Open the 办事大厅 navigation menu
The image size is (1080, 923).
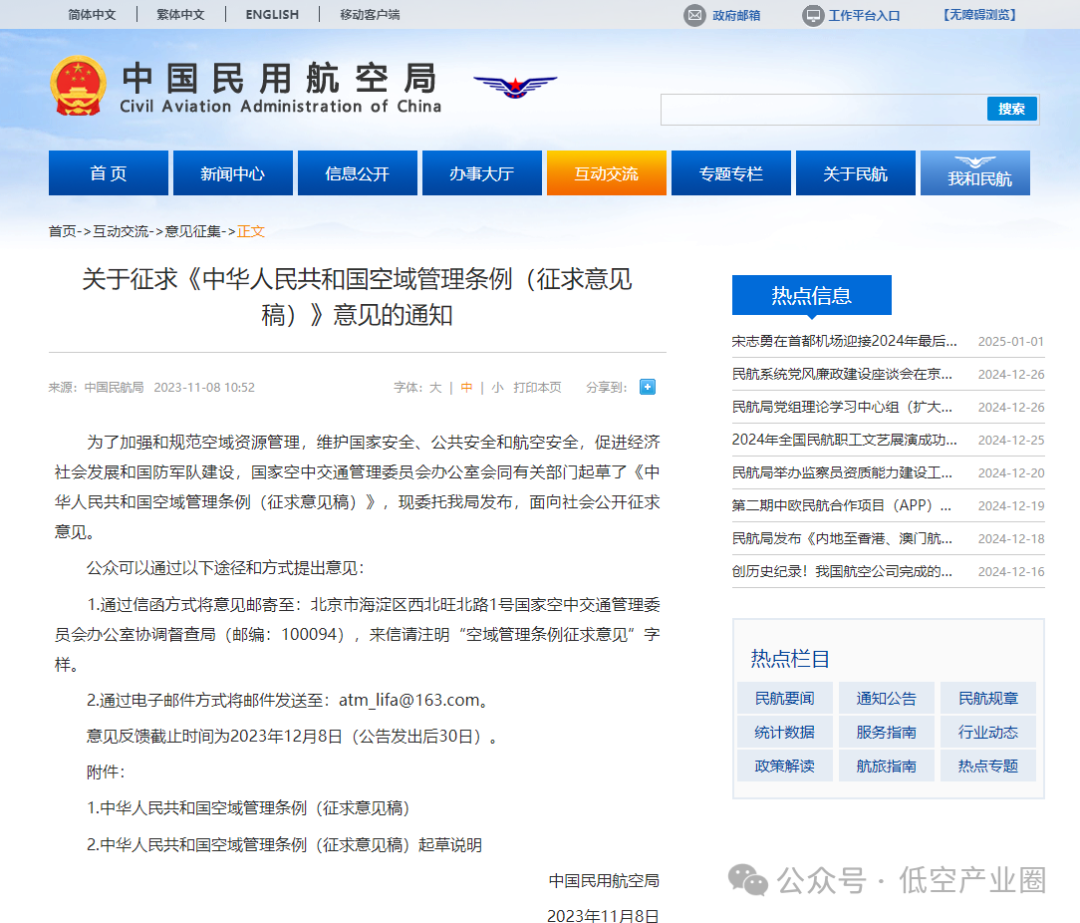pos(481,173)
